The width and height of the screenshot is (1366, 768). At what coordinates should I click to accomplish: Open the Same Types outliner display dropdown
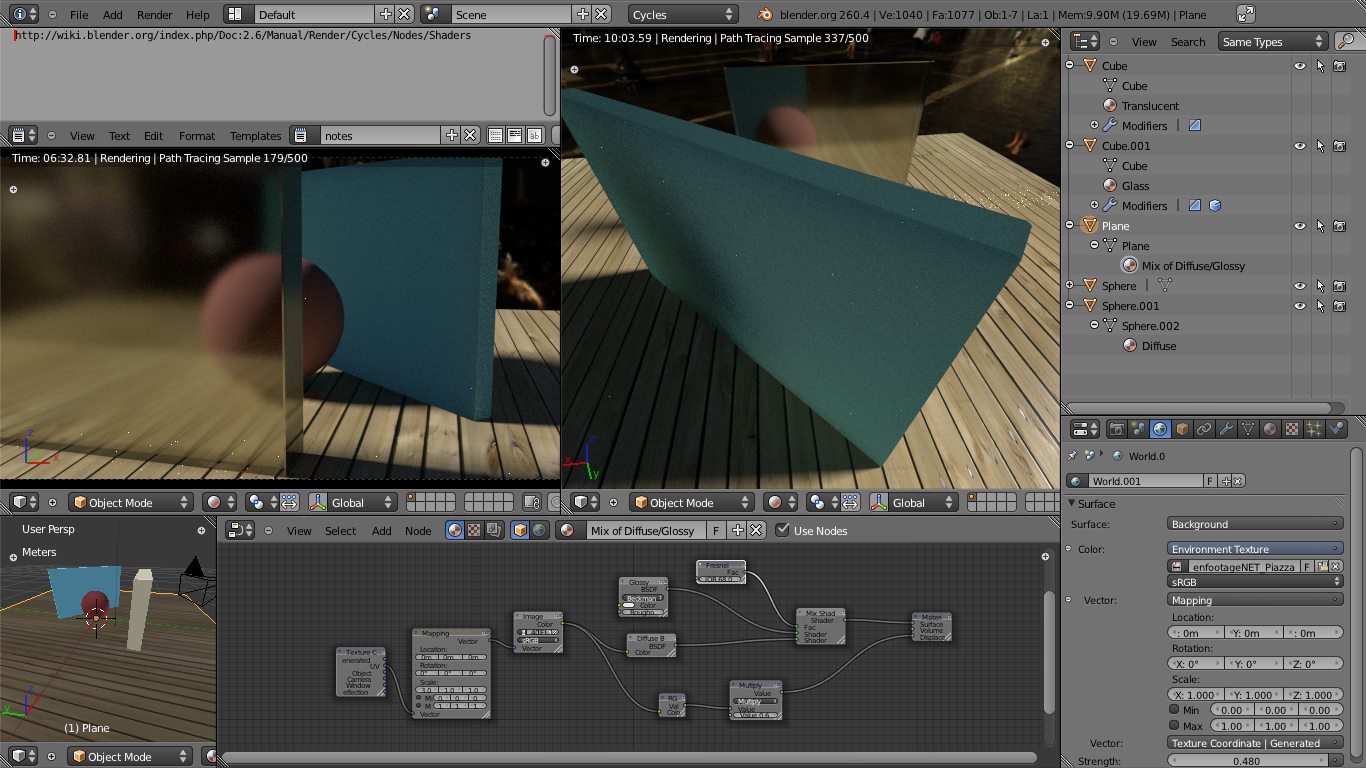point(1272,42)
